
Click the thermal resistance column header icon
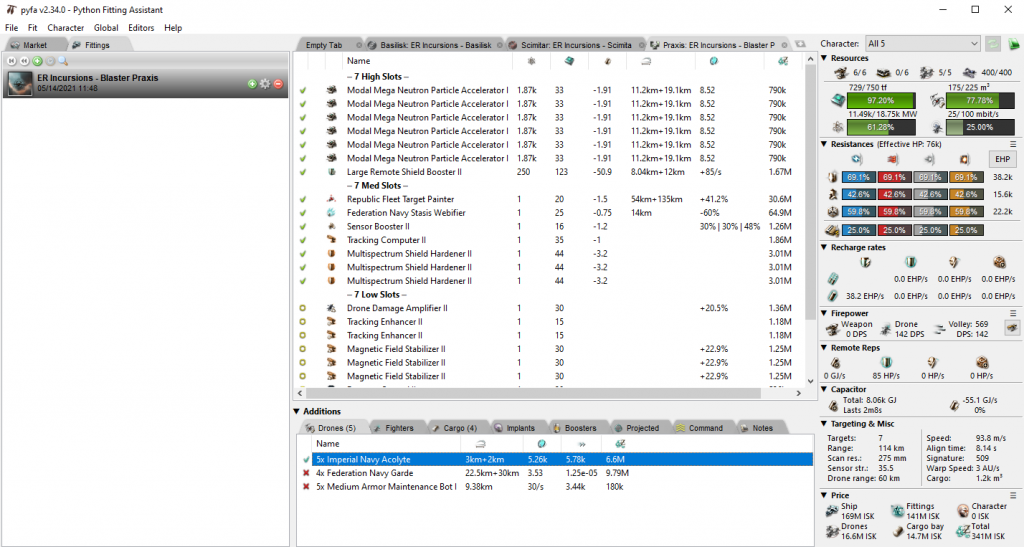(x=893, y=159)
